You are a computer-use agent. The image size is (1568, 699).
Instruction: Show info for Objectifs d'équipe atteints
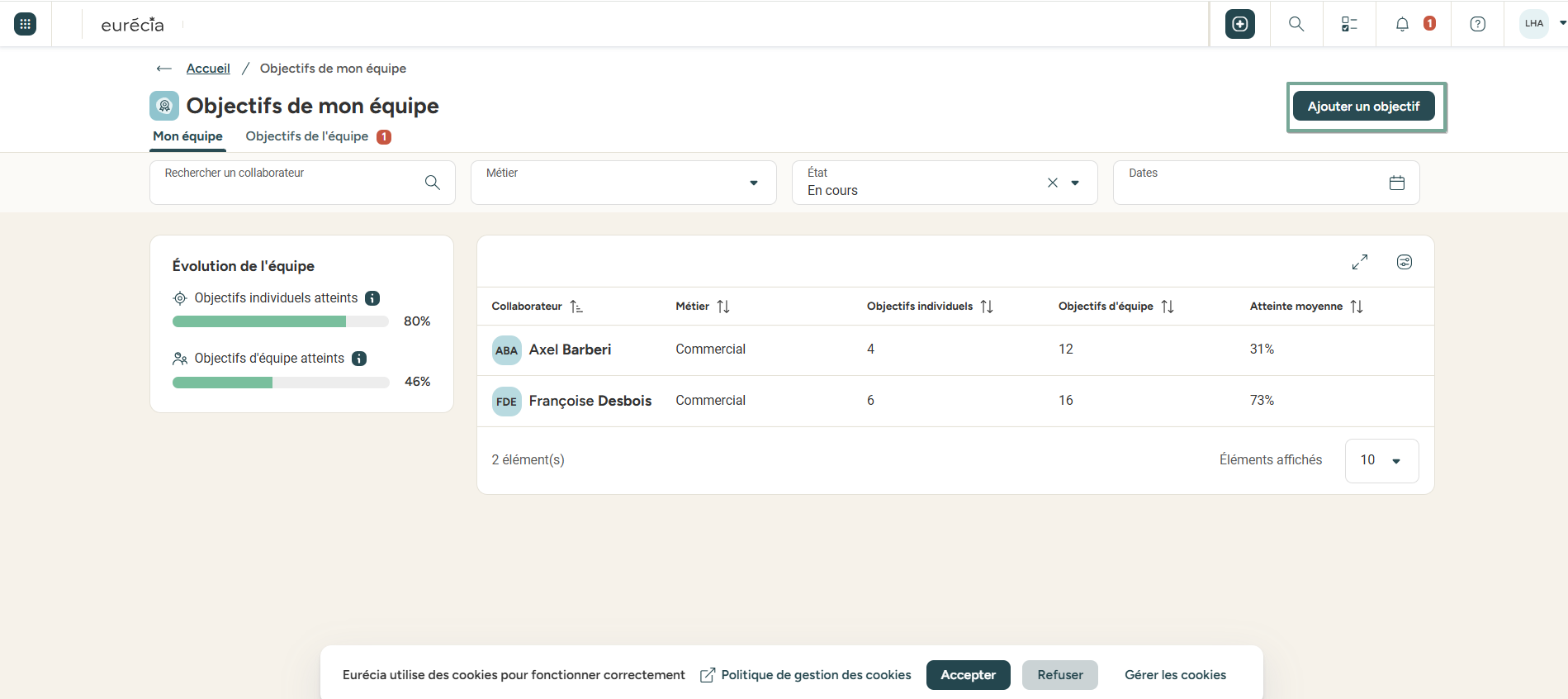(x=359, y=359)
